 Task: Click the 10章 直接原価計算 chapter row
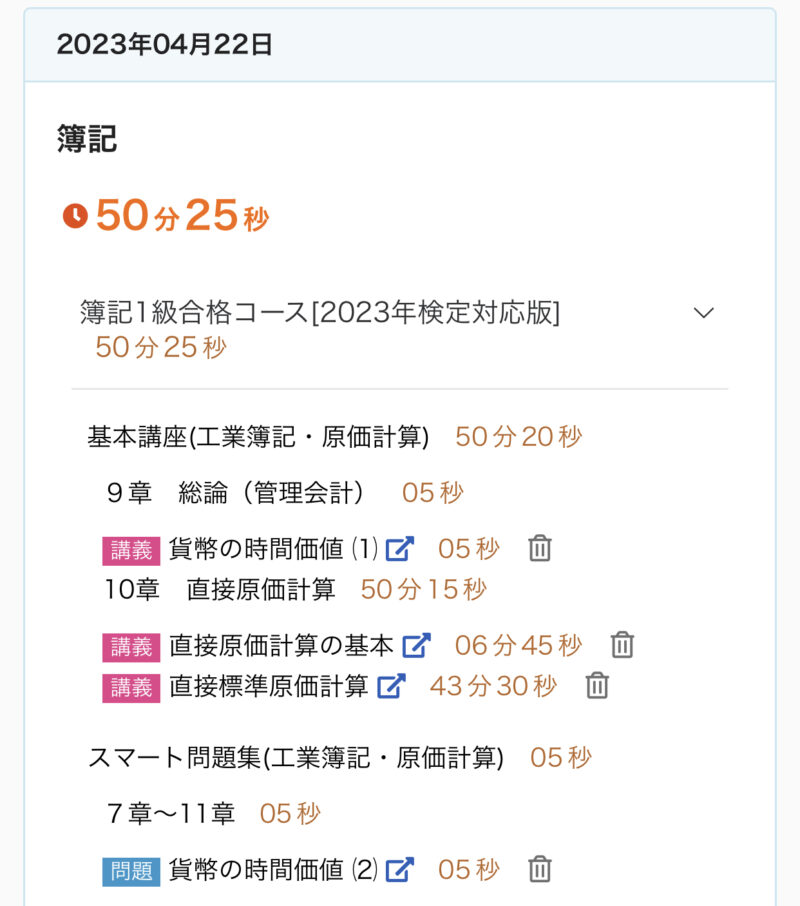[220, 589]
